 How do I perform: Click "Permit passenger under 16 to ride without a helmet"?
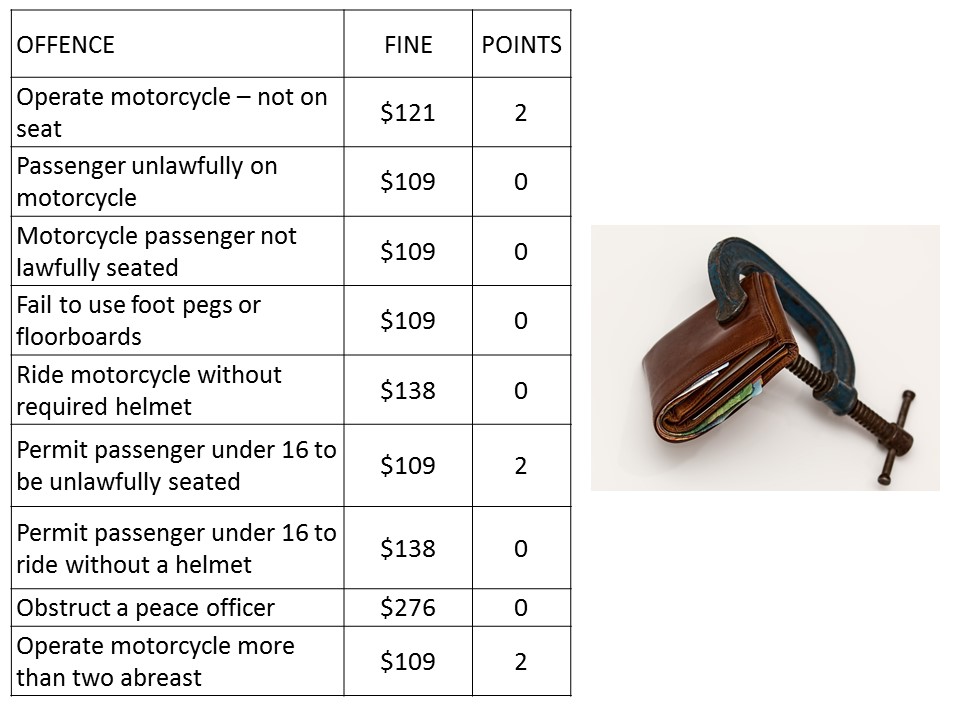176,548
